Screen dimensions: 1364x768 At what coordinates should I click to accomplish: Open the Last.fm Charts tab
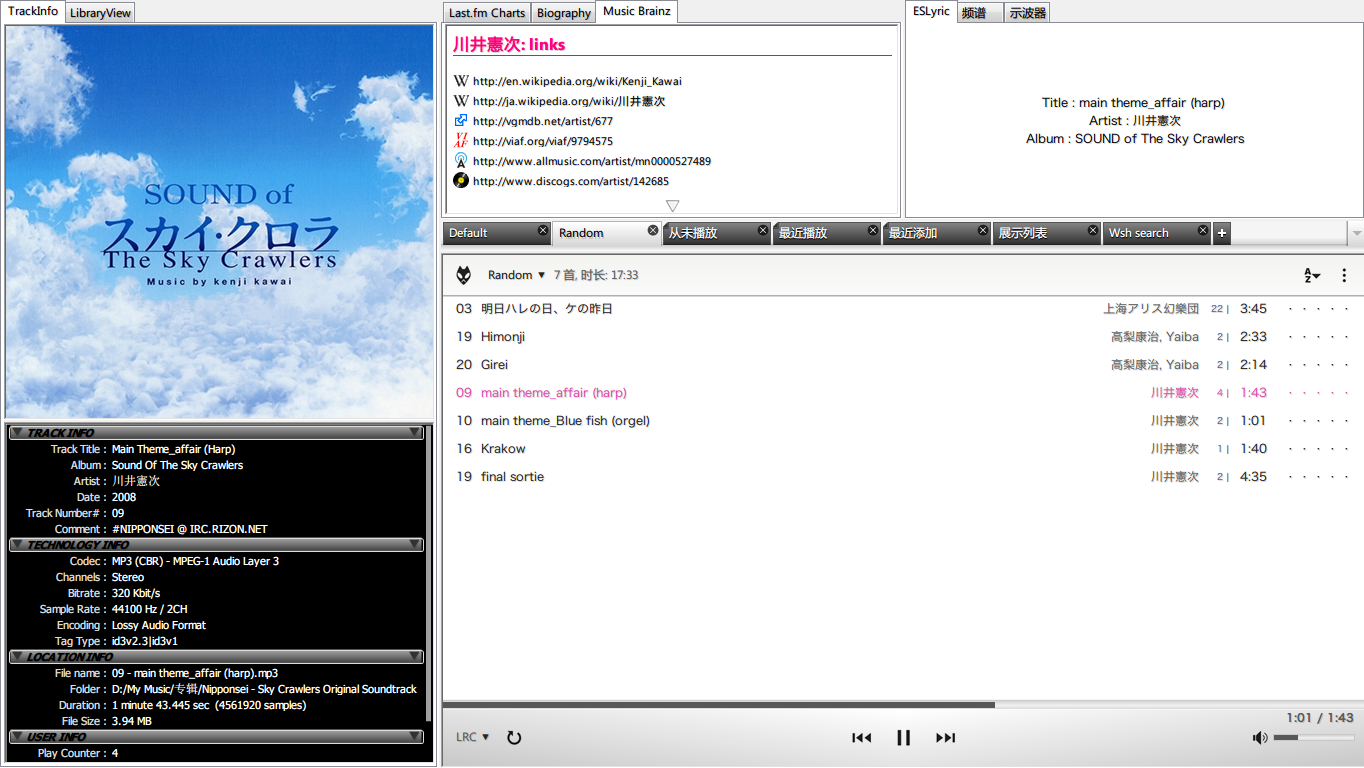[487, 13]
